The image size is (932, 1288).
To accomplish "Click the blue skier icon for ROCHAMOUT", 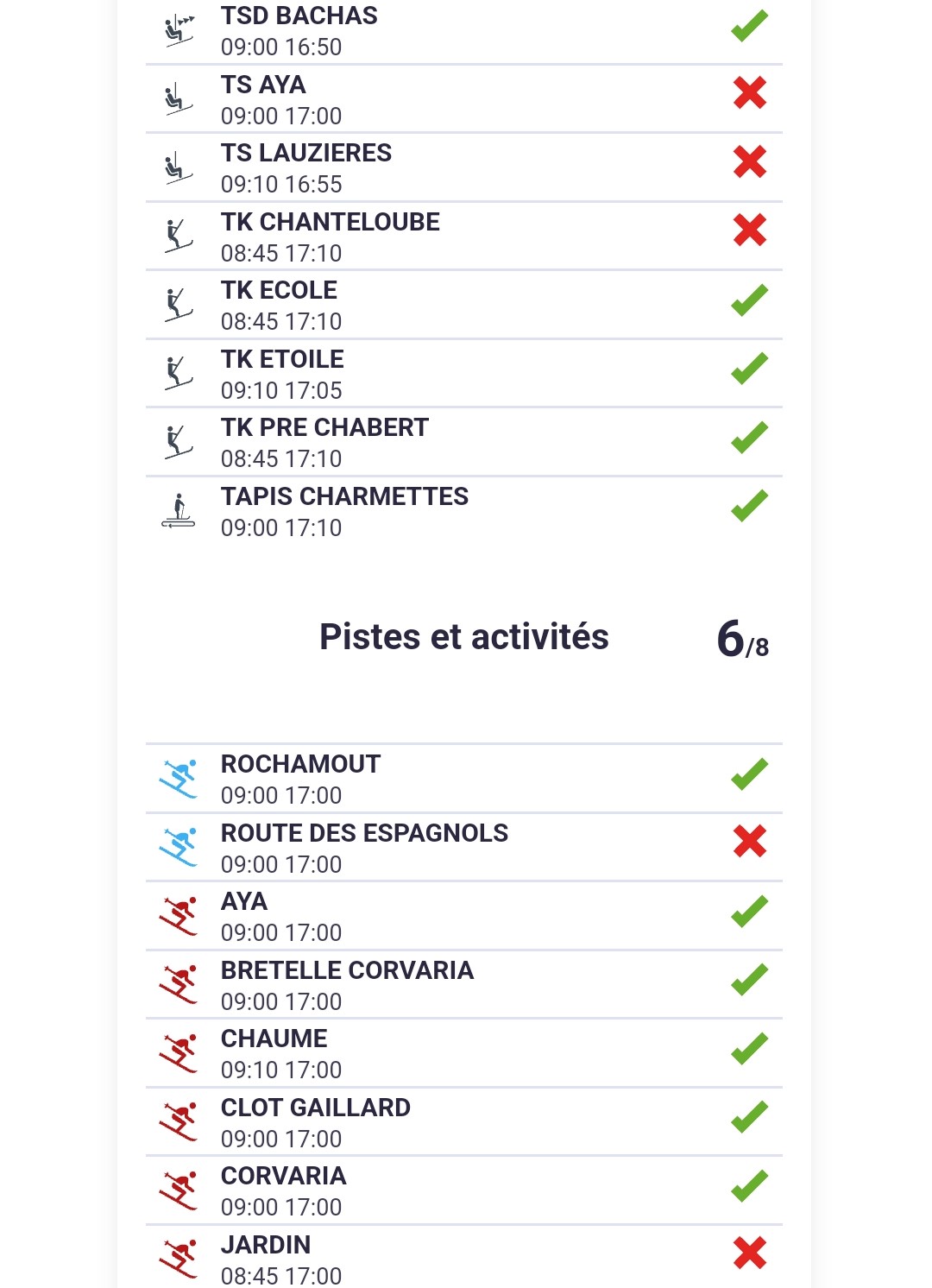I will 179,779.
